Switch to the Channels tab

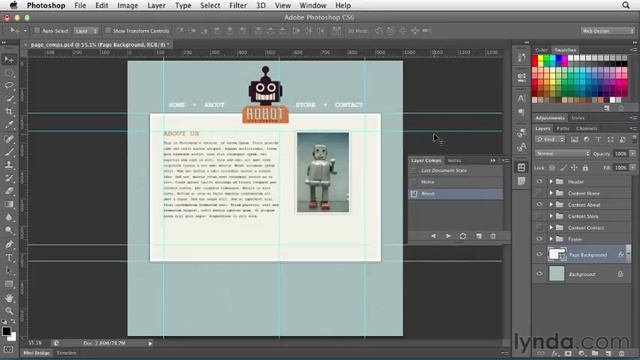pos(587,128)
